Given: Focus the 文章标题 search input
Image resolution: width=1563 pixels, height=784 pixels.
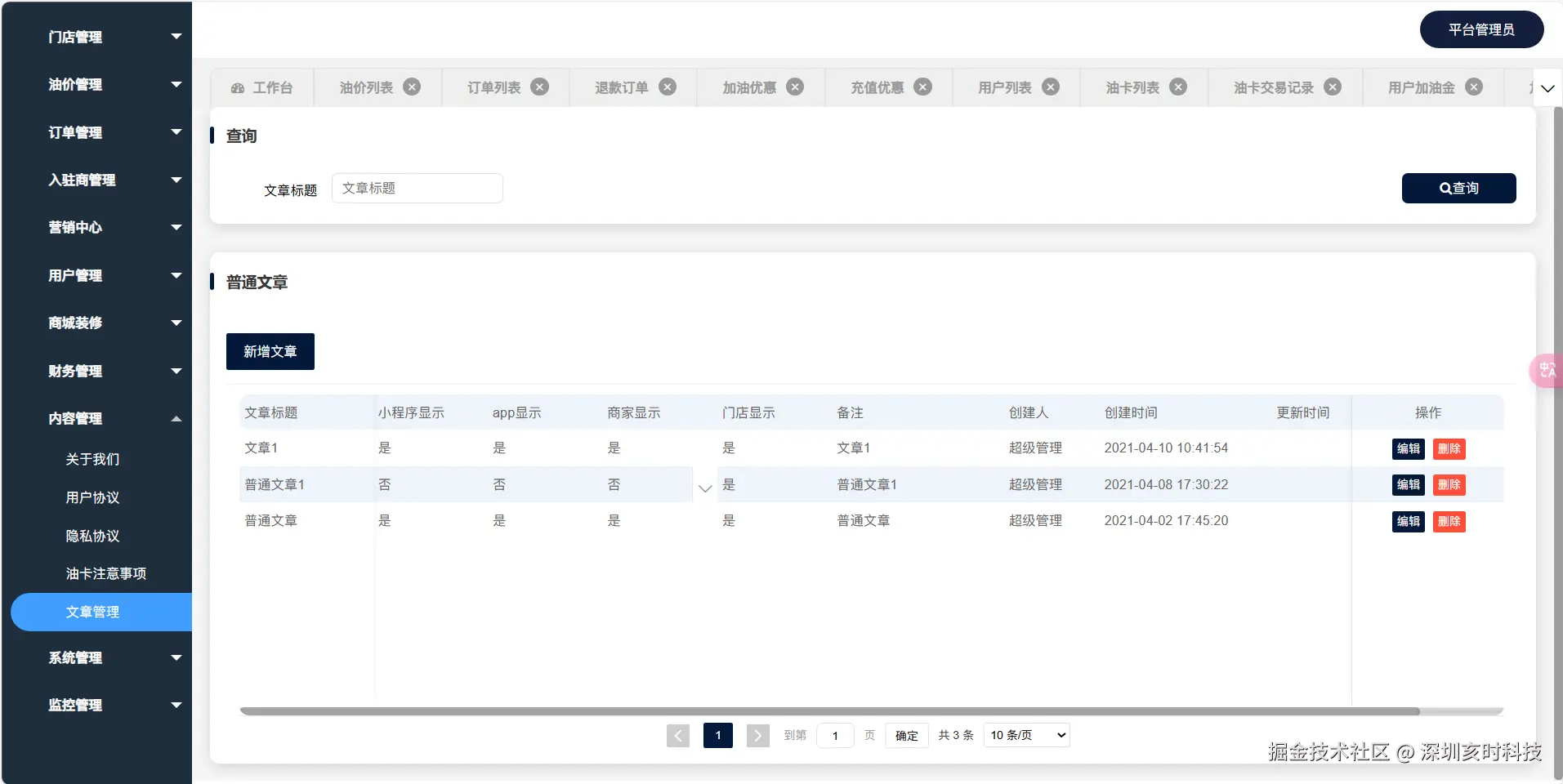Looking at the screenshot, I should tap(417, 188).
